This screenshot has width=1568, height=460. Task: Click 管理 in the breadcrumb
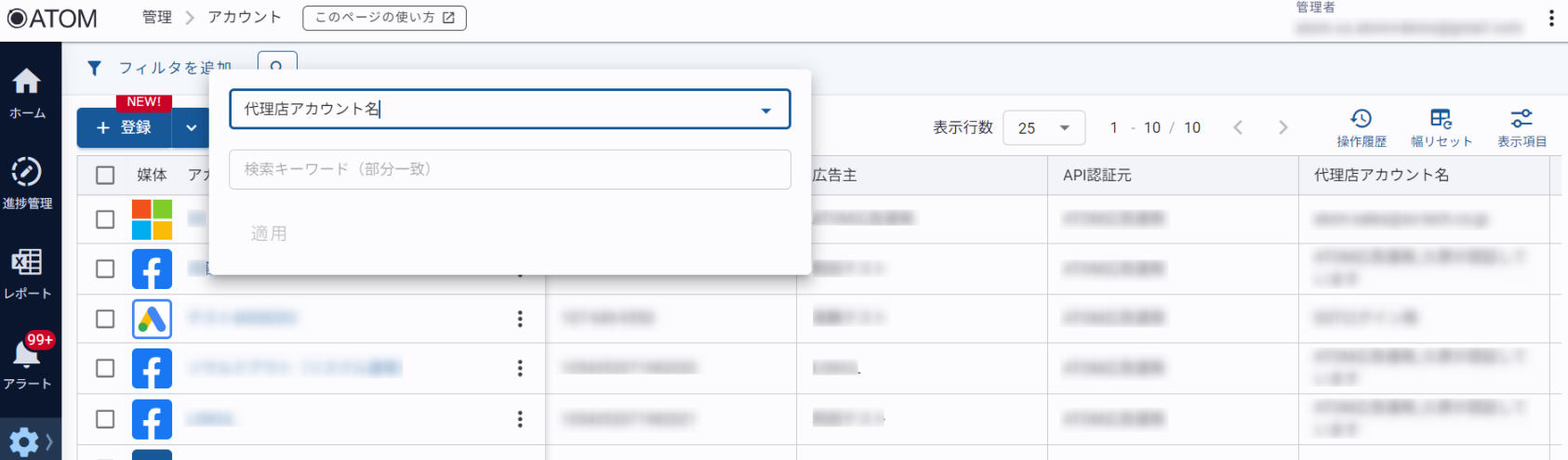click(x=156, y=18)
